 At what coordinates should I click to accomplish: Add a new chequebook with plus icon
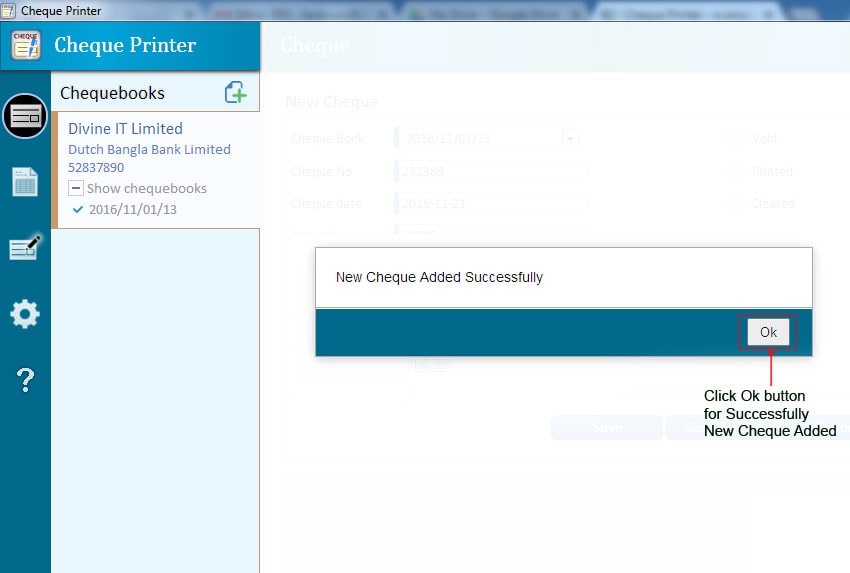pyautogui.click(x=236, y=93)
